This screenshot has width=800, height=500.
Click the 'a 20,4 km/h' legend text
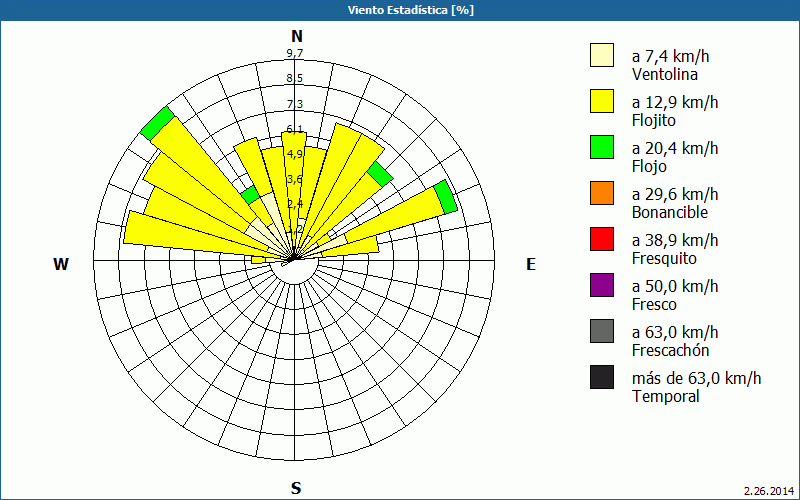pyautogui.click(x=675, y=148)
